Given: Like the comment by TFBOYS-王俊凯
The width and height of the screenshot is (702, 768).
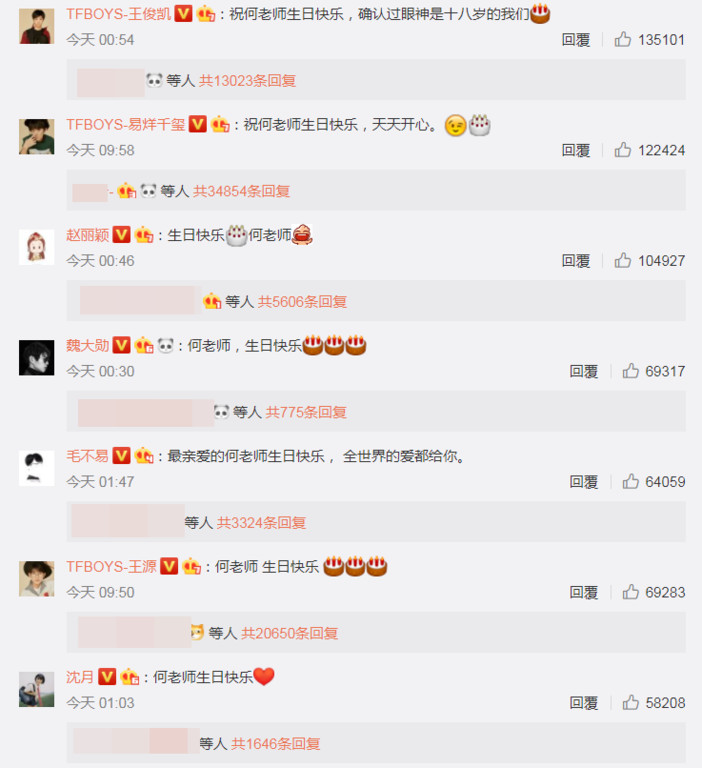Looking at the screenshot, I should click(623, 39).
